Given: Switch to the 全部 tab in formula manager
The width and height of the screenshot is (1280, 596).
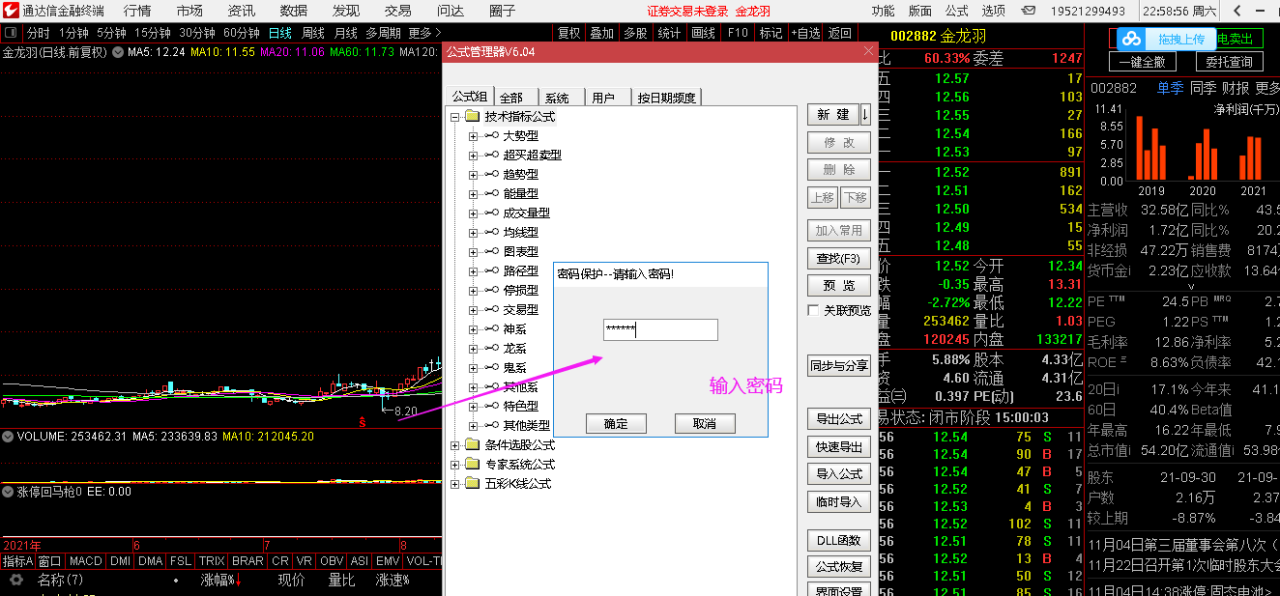Looking at the screenshot, I should pos(511,97).
